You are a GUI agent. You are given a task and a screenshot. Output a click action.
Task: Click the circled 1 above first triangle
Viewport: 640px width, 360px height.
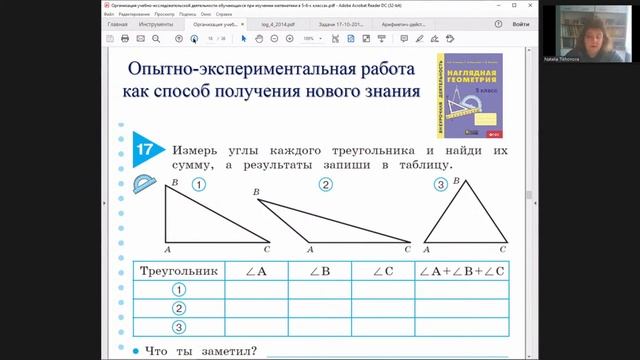pos(199,185)
